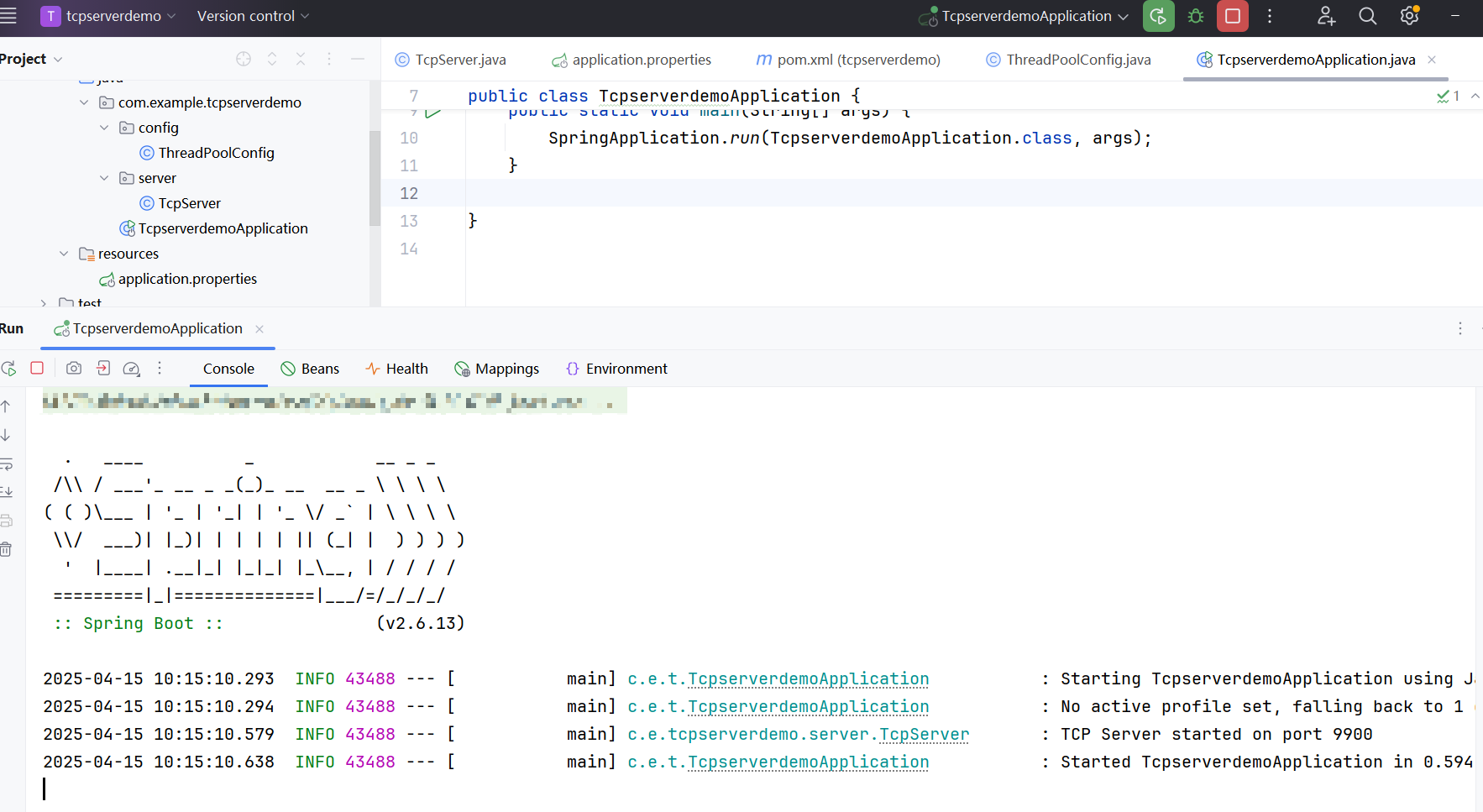1483x812 pixels.
Task: Click the green Rerun button in the top toolbar
Action: pos(1158,16)
